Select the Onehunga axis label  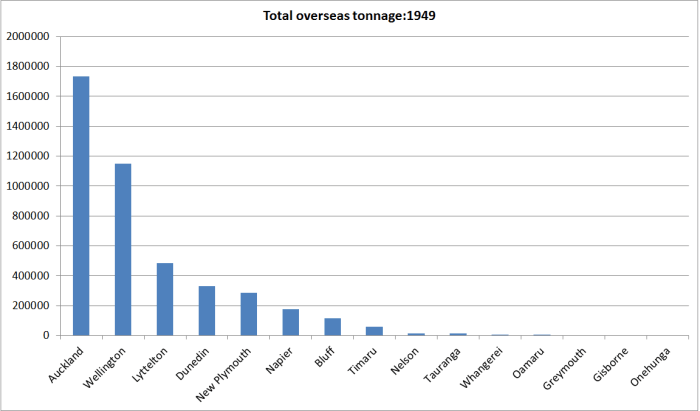pyautogui.click(x=650, y=367)
